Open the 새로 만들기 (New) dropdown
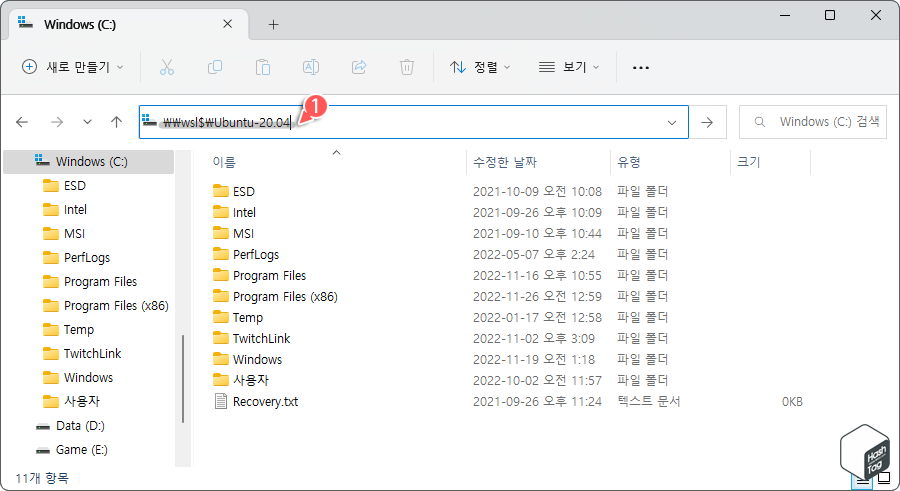900x491 pixels. [x=73, y=67]
